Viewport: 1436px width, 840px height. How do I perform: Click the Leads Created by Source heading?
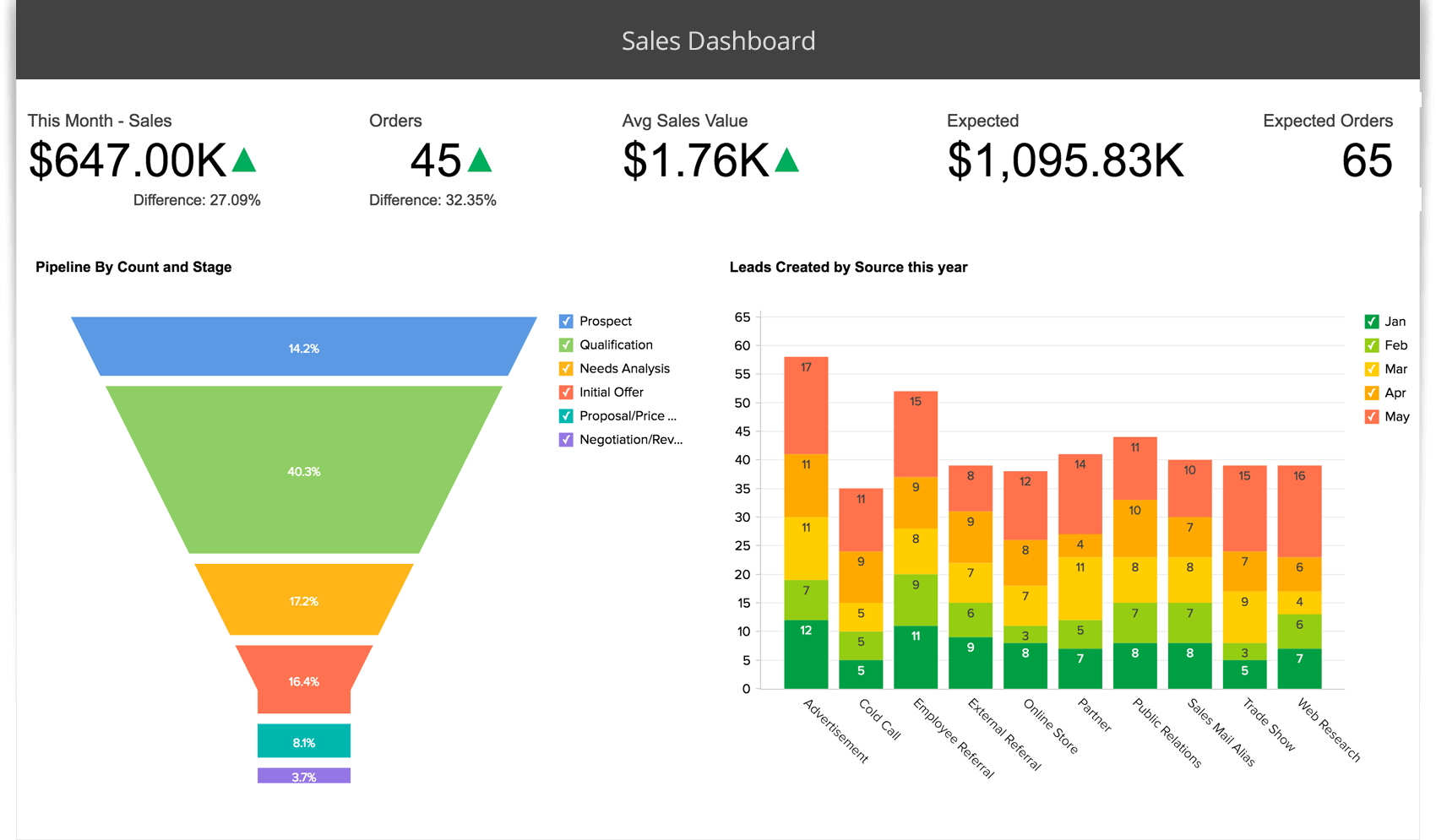pyautogui.click(x=849, y=267)
